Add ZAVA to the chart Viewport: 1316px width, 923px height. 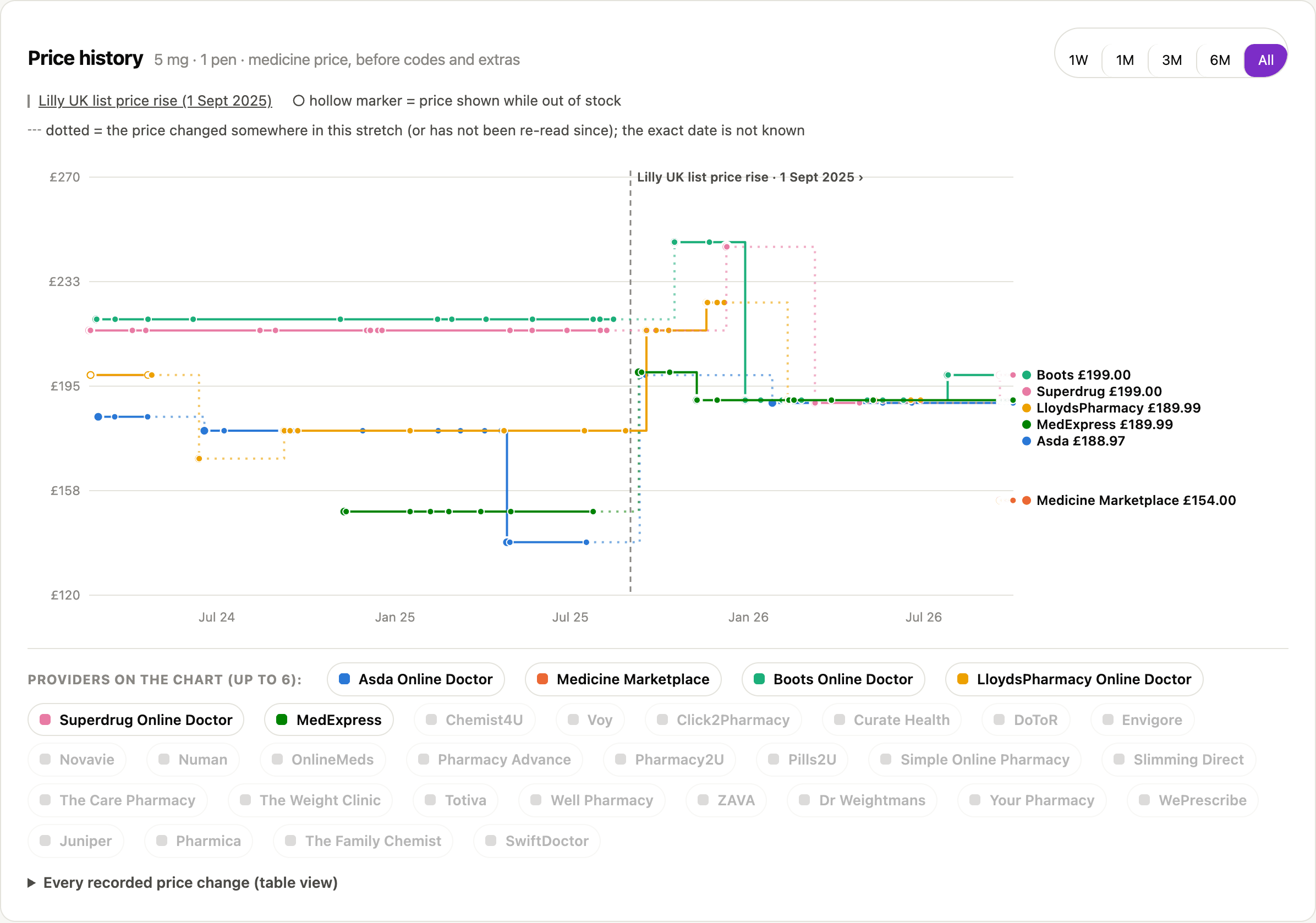click(x=726, y=800)
